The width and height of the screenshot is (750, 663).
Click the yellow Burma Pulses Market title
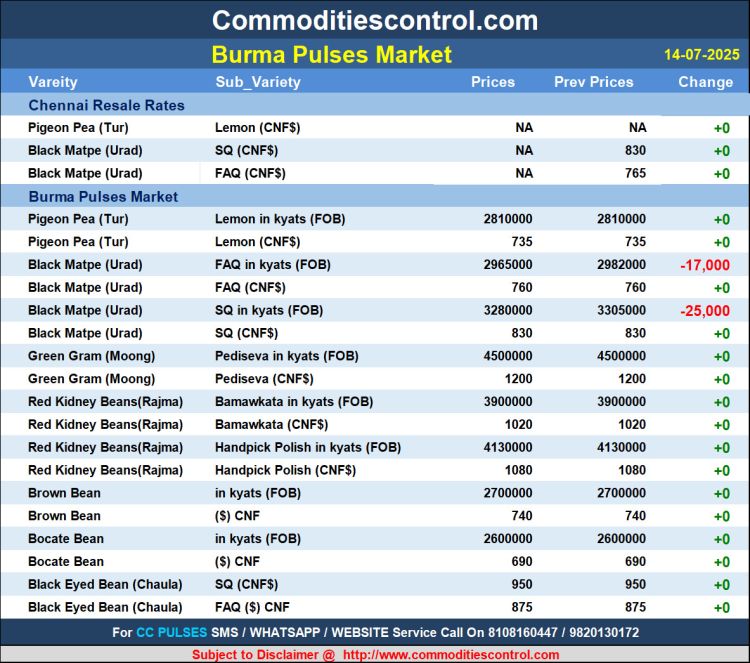332,54
